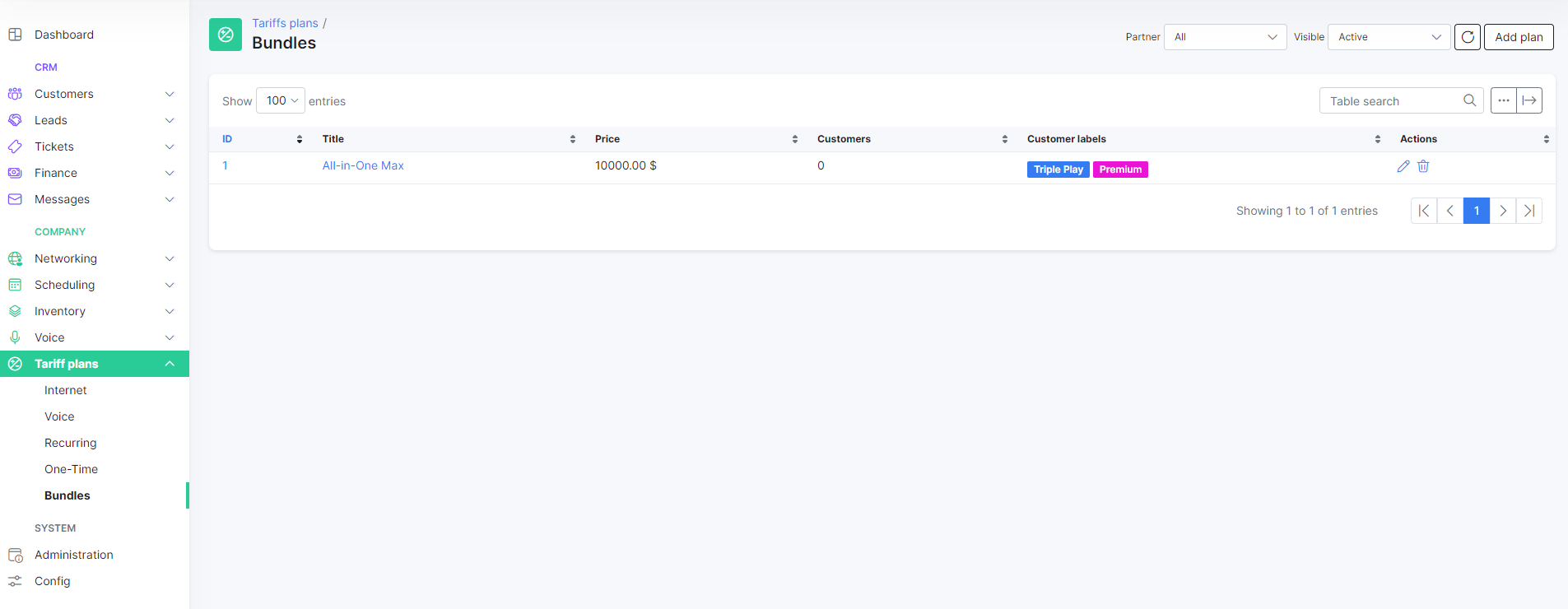The height and width of the screenshot is (609, 1568).
Task: Click the table search magnifier icon
Action: click(x=1469, y=100)
